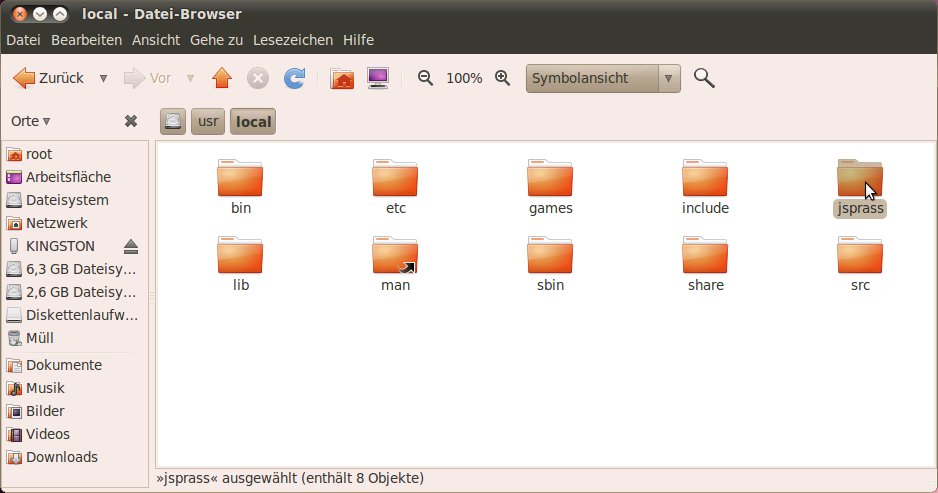Open the Ansicht menu
Screen dimensions: 938x493
tap(156, 40)
